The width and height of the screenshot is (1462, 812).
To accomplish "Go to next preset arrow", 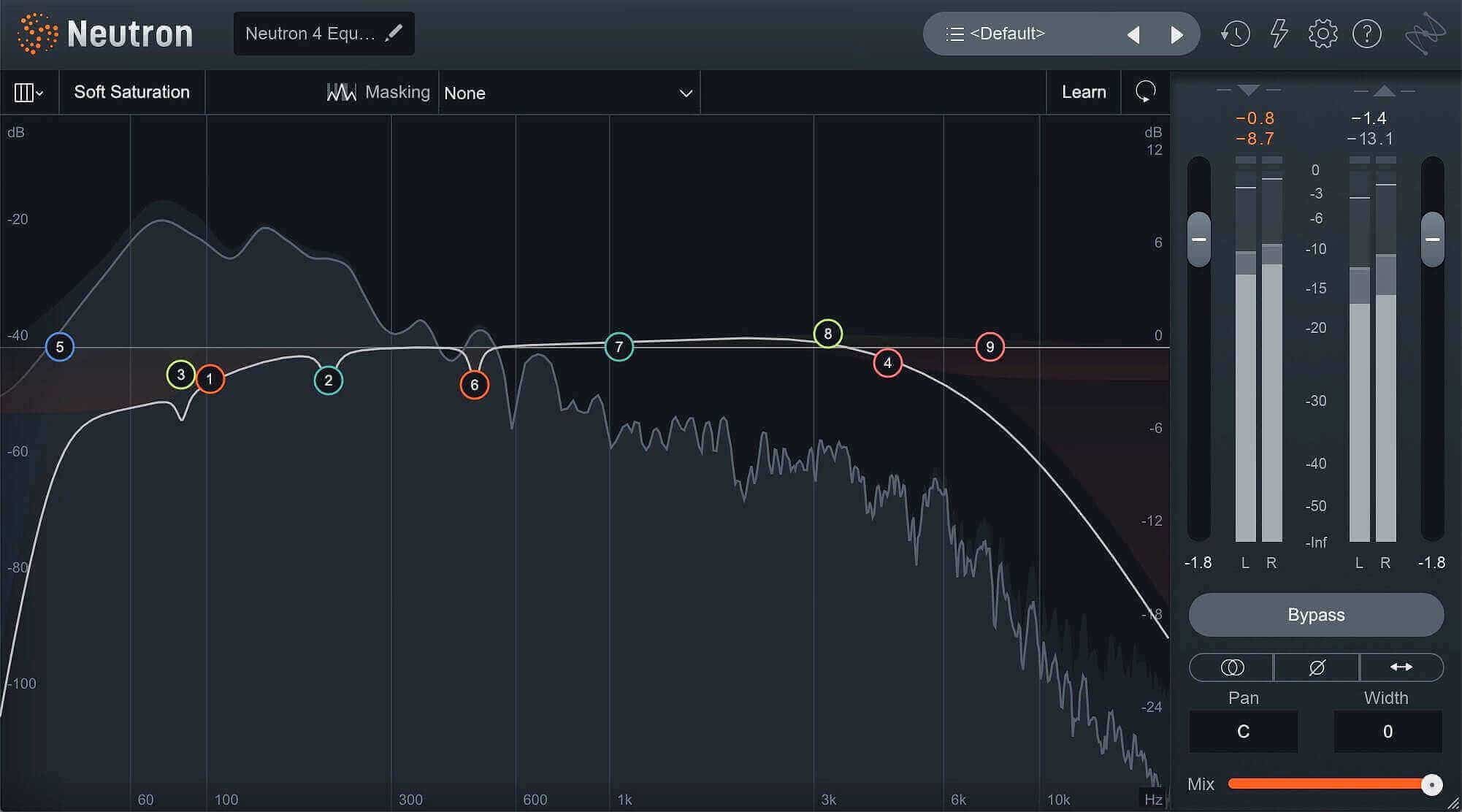I will [x=1176, y=34].
